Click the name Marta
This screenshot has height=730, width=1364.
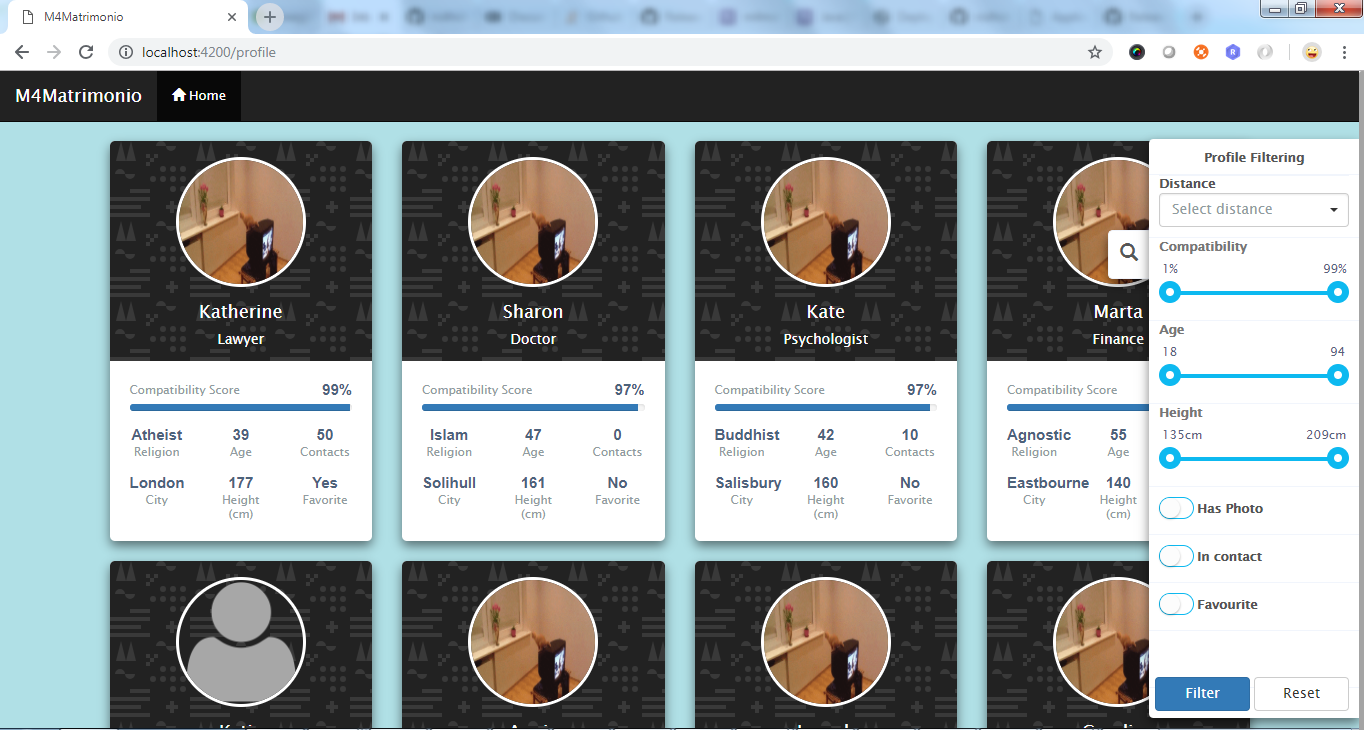tap(1118, 312)
